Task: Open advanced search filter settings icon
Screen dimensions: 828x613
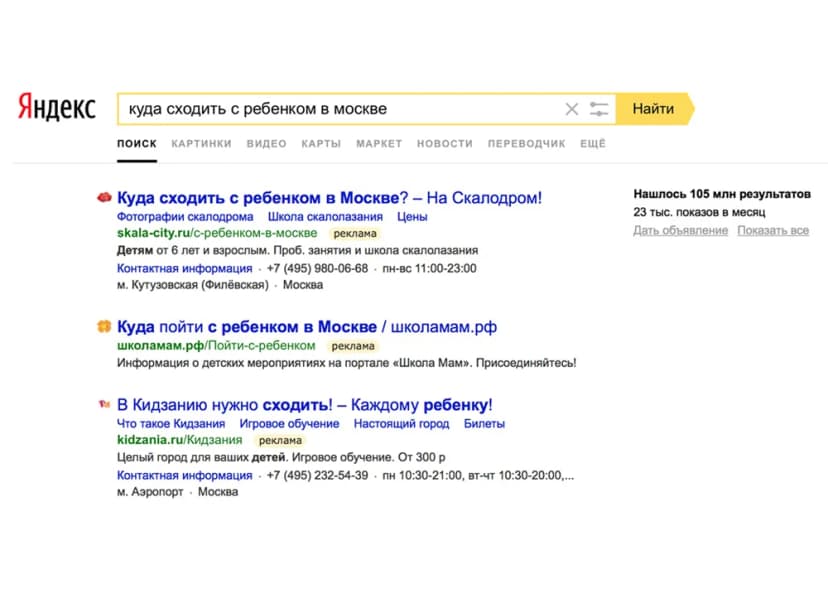Action: point(599,109)
